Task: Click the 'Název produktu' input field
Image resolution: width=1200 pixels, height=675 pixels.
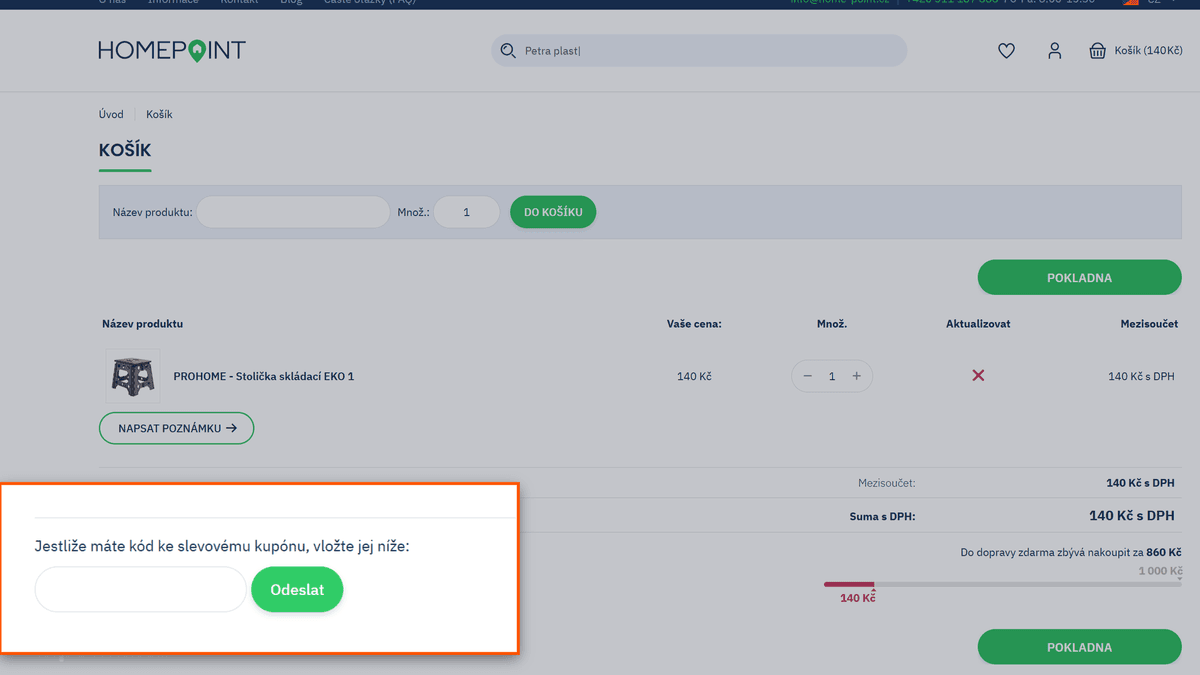Action: [x=293, y=212]
